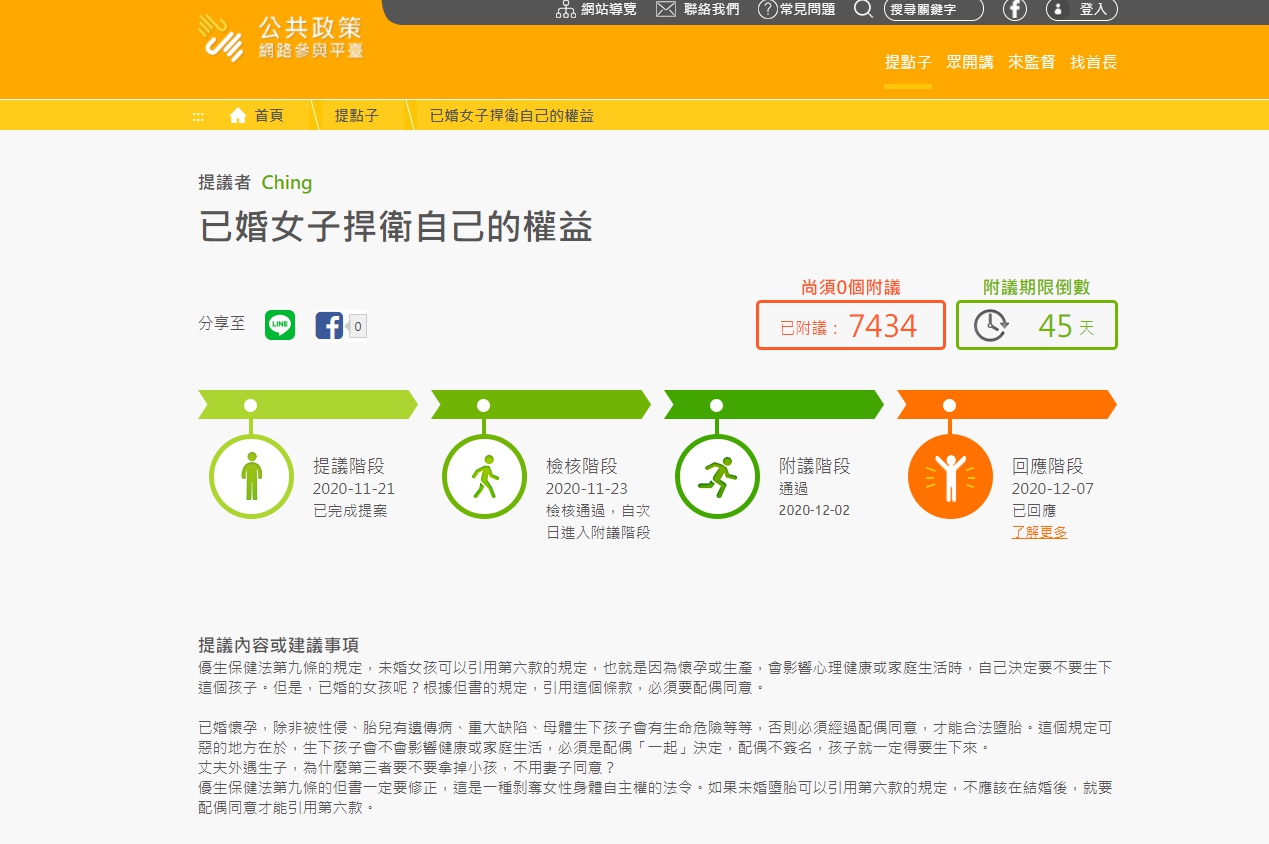Click the orange cheering 回應階段 icon
1269x844 pixels.
[950, 477]
